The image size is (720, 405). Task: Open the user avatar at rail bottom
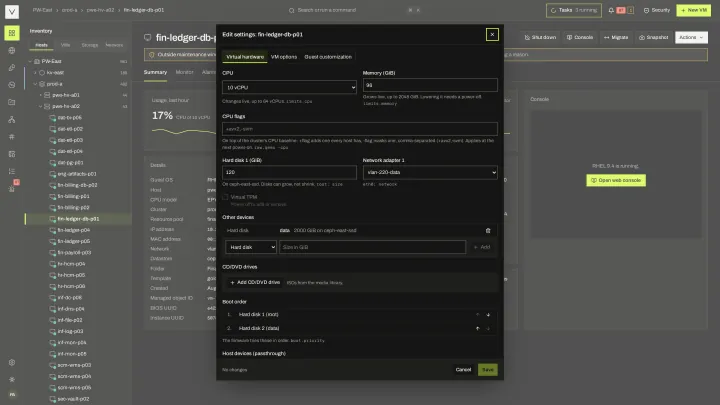tap(12, 394)
